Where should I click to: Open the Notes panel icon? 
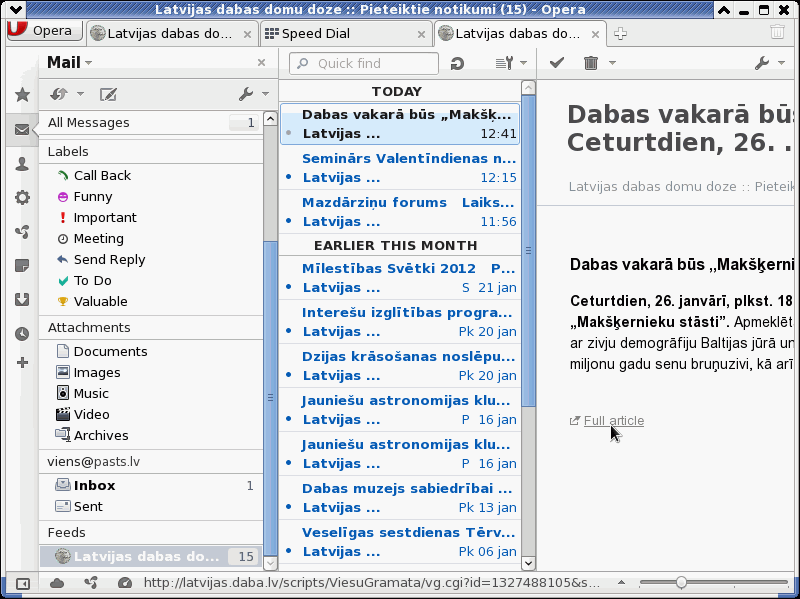pyautogui.click(x=22, y=265)
